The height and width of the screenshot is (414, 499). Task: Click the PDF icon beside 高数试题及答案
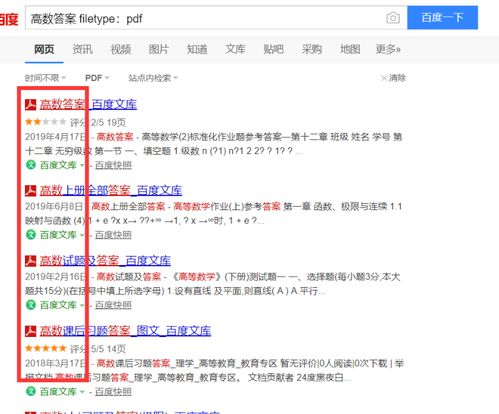(x=31, y=260)
